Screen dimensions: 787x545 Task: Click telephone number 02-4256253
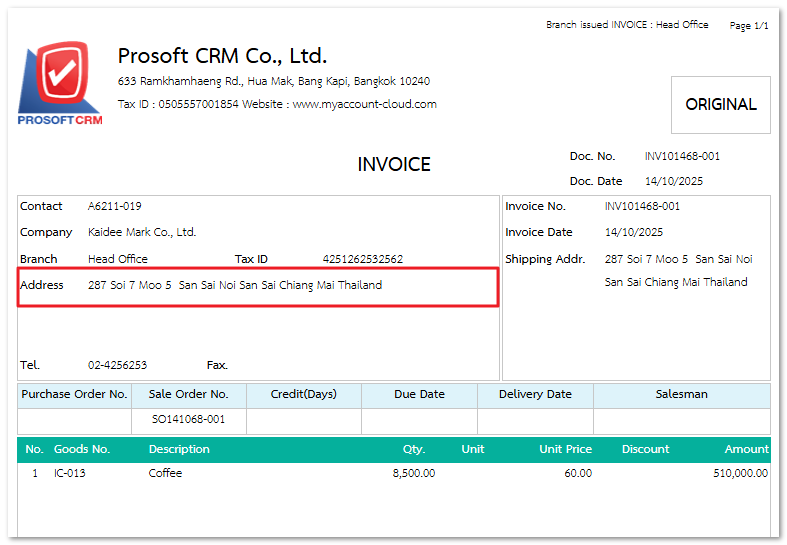click(118, 365)
